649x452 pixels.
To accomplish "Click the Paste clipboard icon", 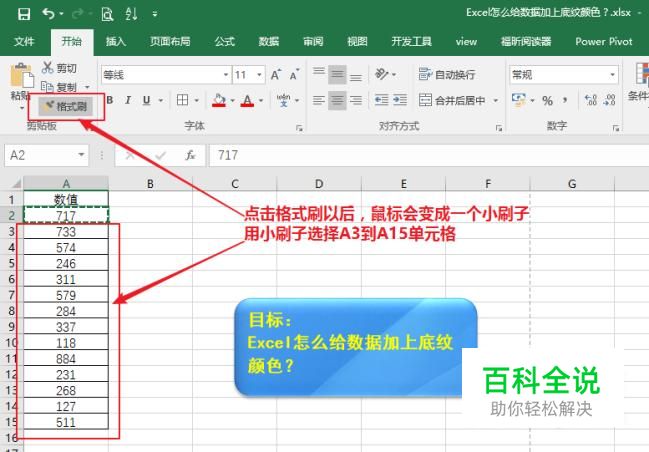I will pyautogui.click(x=22, y=76).
